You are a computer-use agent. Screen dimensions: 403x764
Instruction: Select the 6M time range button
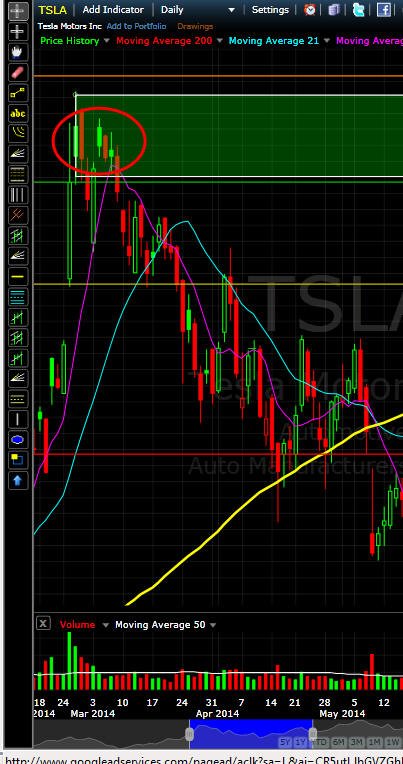coord(339,742)
